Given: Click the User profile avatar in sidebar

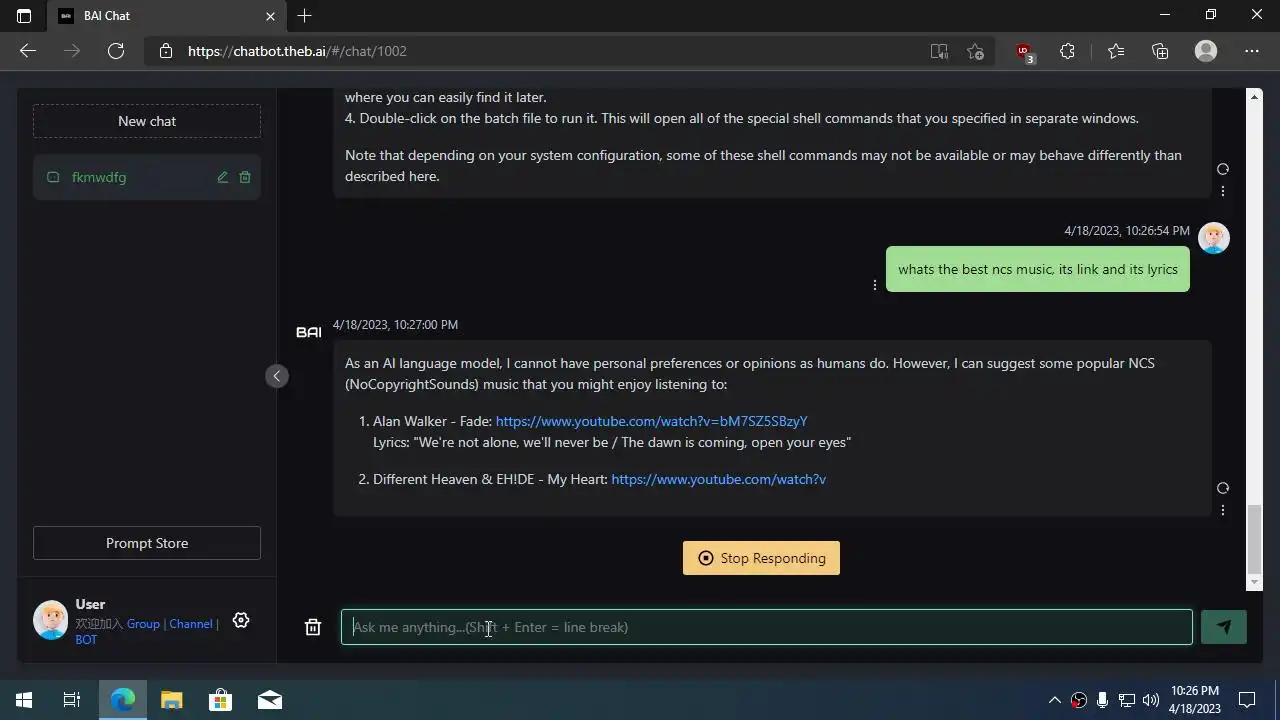Looking at the screenshot, I should click(51, 620).
